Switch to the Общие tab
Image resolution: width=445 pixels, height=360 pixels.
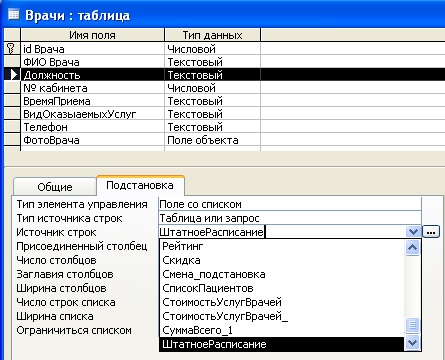[x=55, y=187]
